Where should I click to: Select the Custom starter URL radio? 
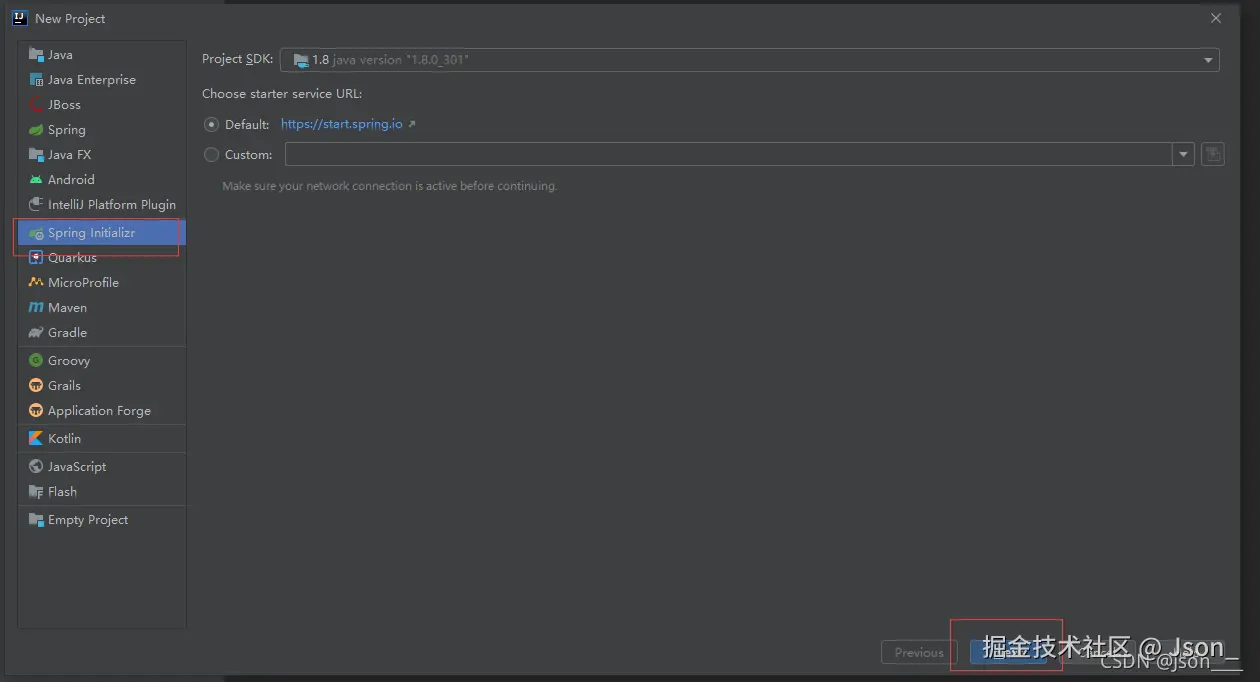click(x=211, y=154)
